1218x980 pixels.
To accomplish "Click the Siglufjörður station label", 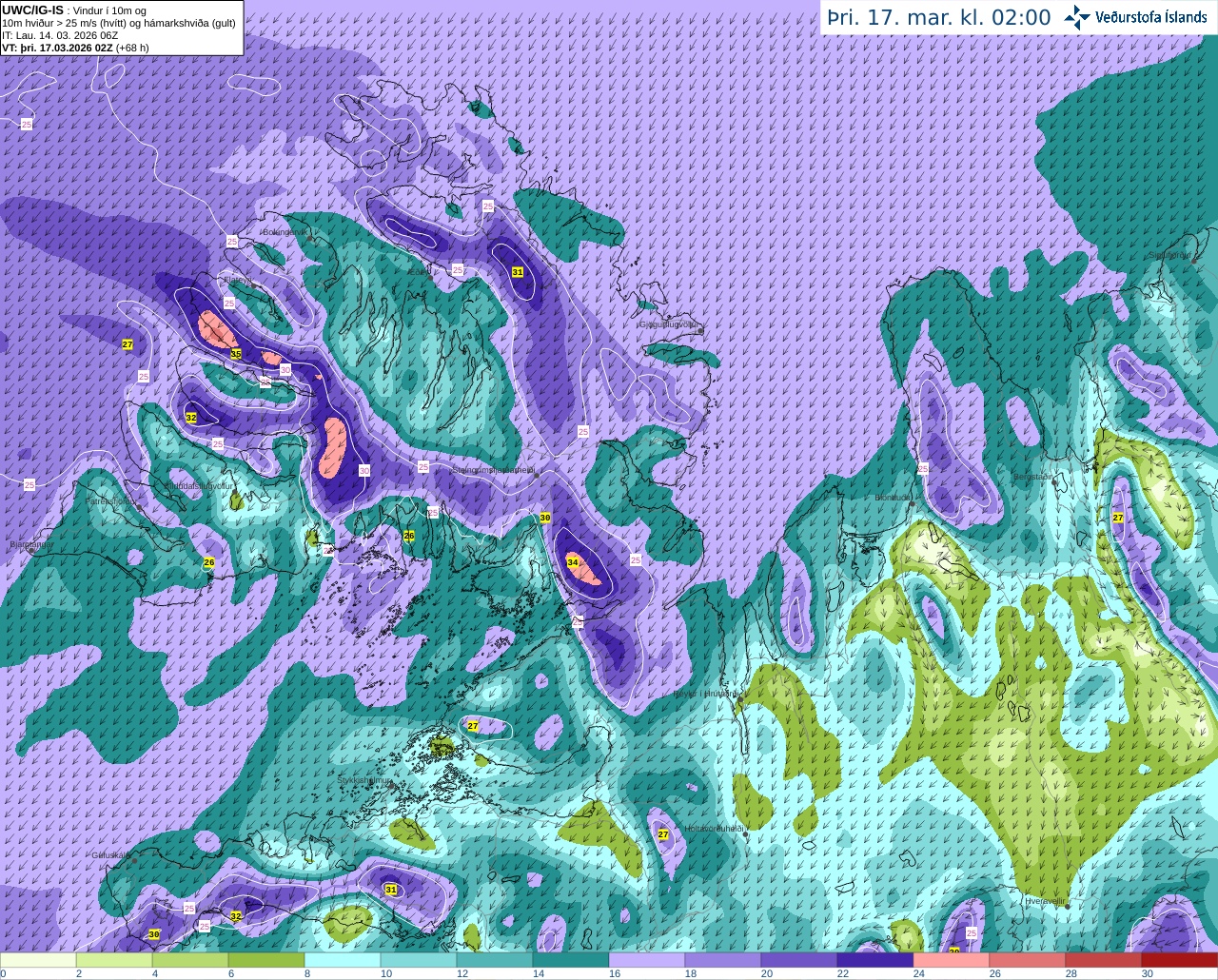I will click(1170, 255).
